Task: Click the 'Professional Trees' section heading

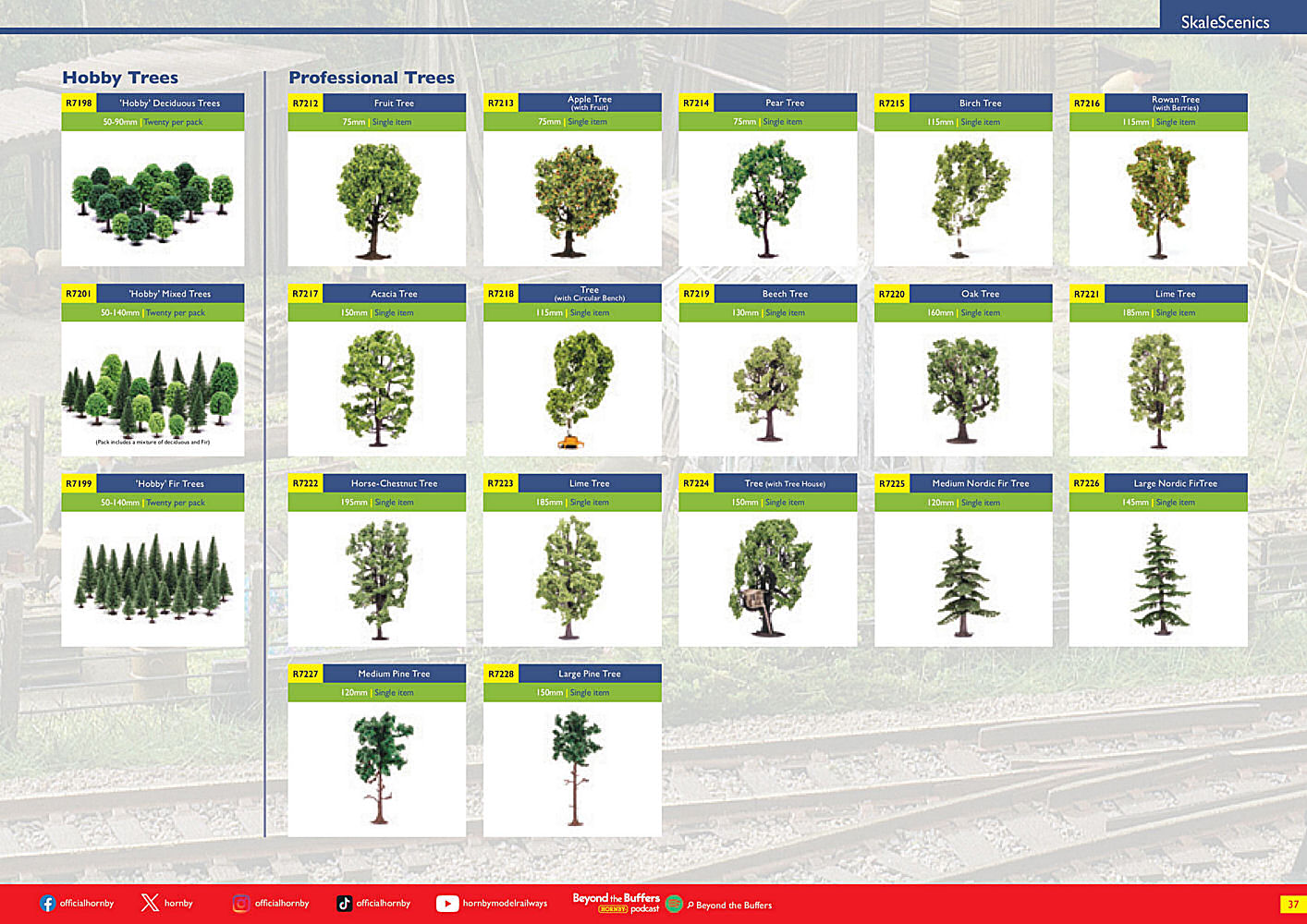Action: tap(372, 78)
